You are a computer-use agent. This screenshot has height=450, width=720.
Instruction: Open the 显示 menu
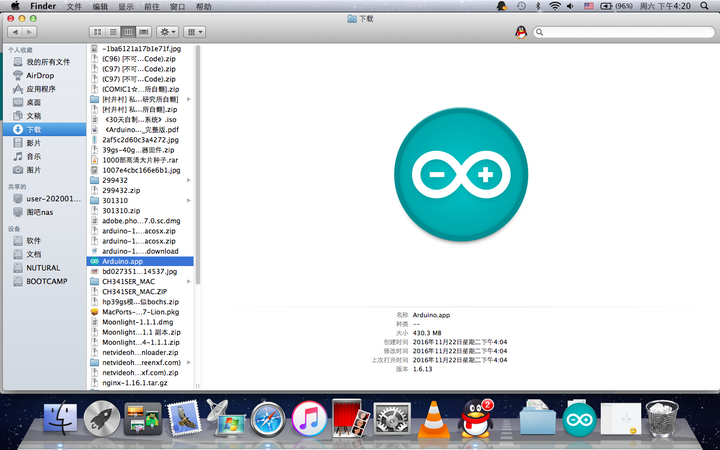[x=126, y=6]
